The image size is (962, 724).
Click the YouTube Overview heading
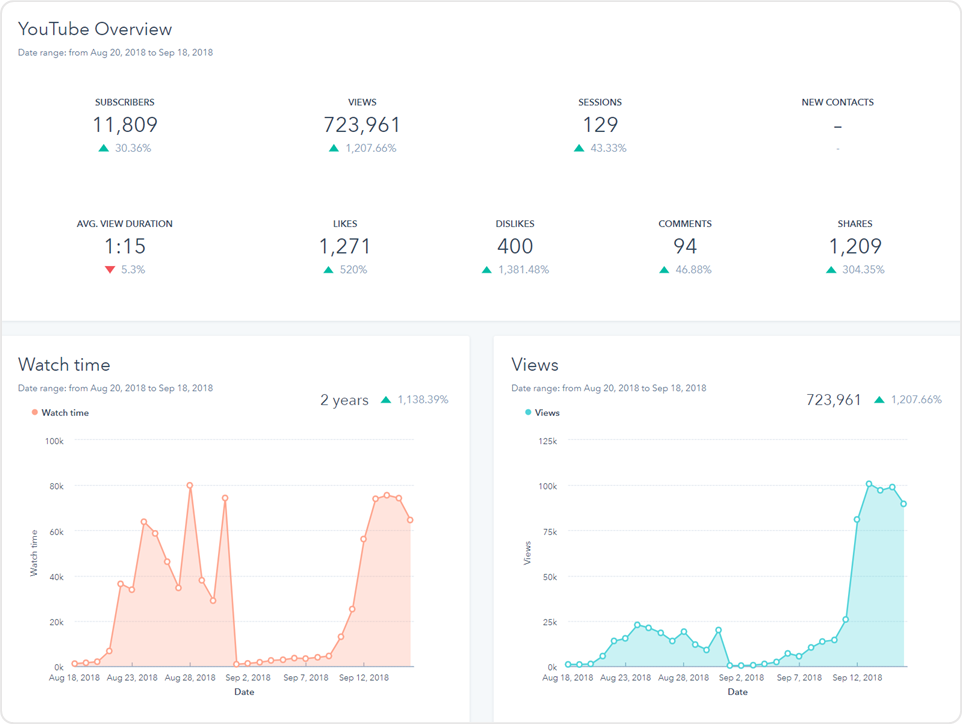coord(95,30)
